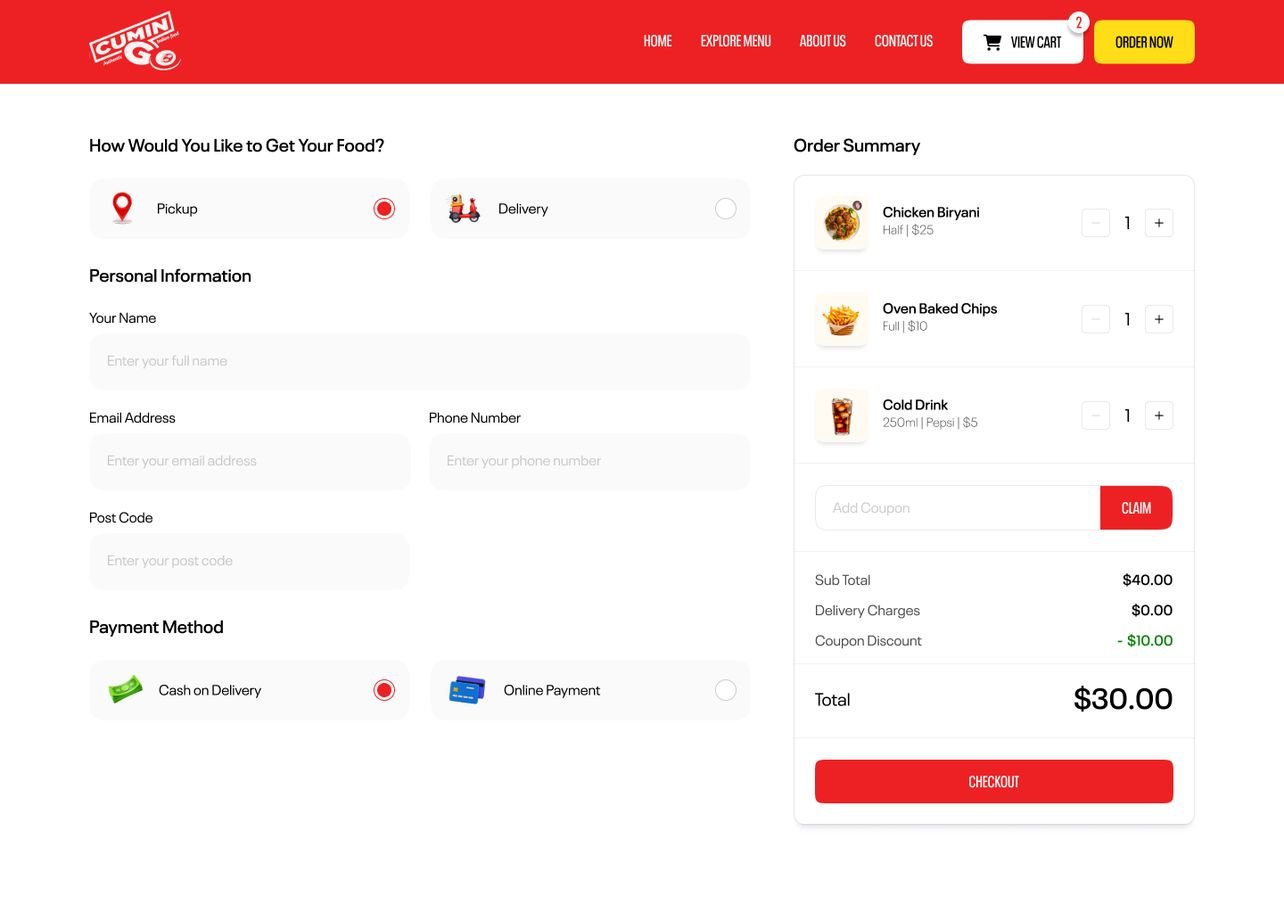This screenshot has height=913, width=1284.
Task: Click the red map pin Pickup icon
Action: point(122,208)
